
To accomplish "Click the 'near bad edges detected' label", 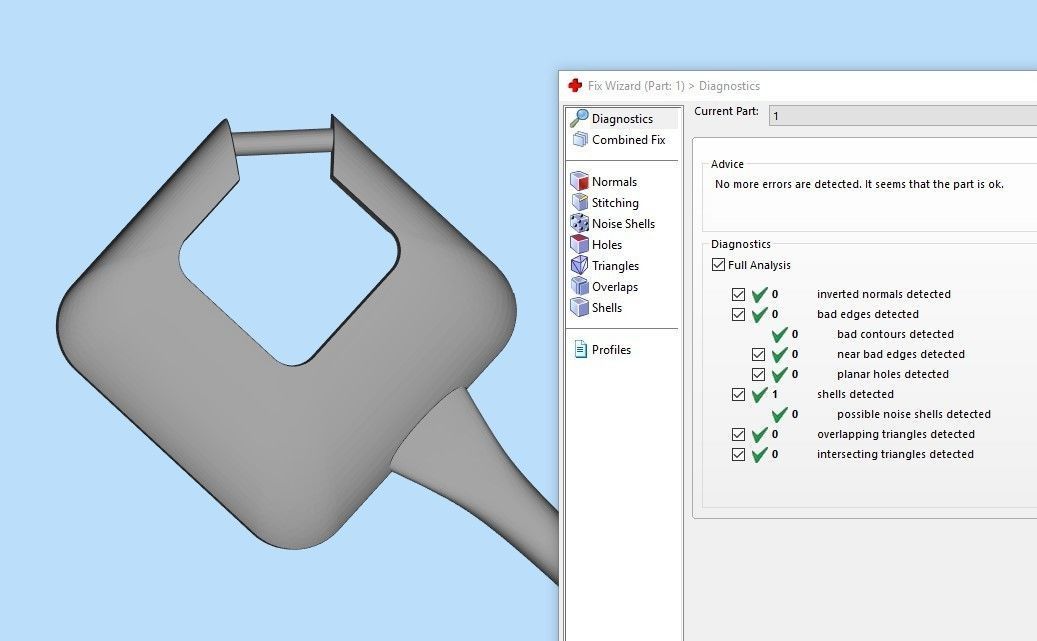I will pos(901,354).
